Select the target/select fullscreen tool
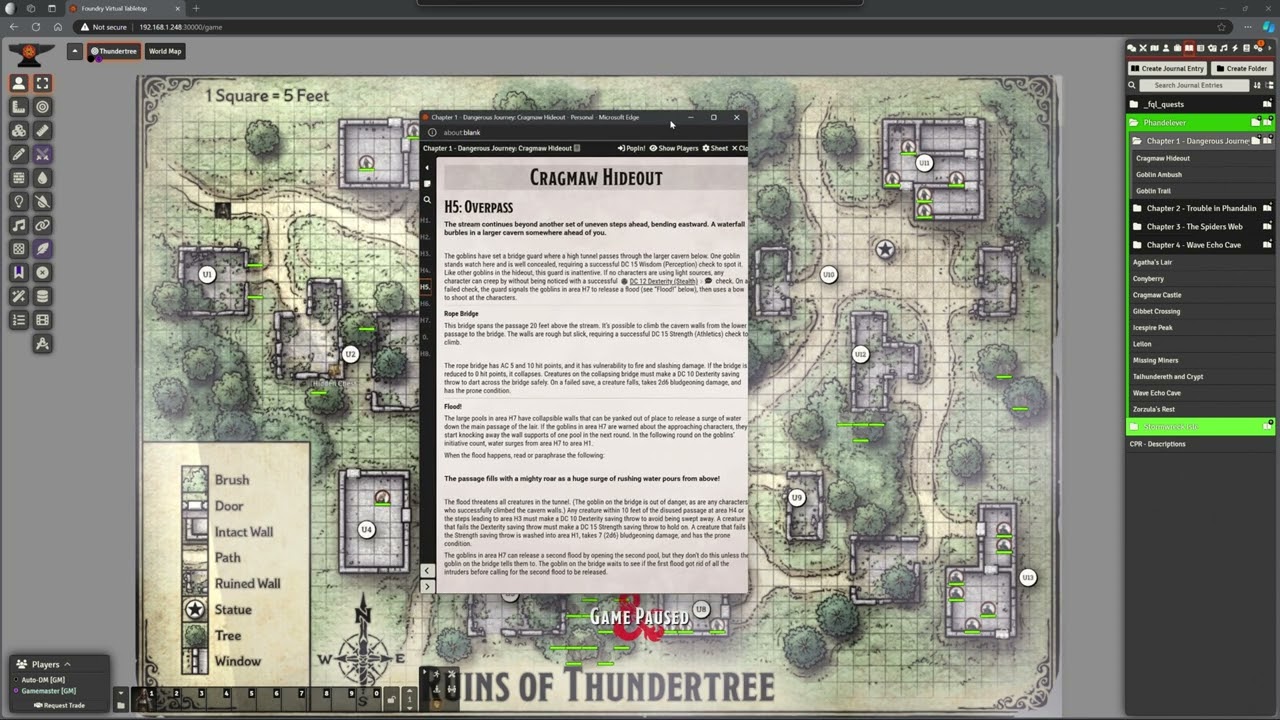The height and width of the screenshot is (720, 1280). pyautogui.click(x=42, y=83)
